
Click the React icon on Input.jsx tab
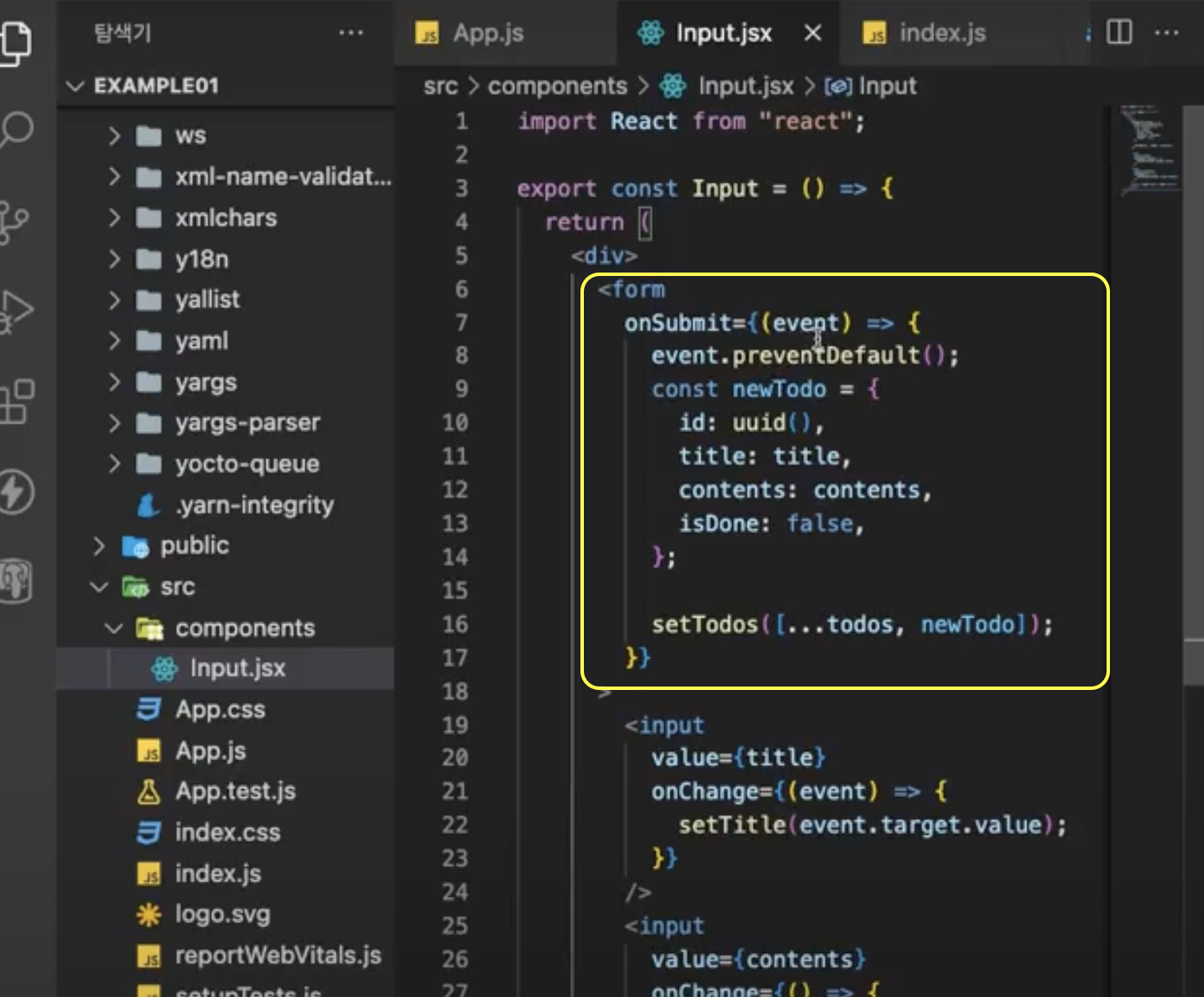(x=650, y=33)
